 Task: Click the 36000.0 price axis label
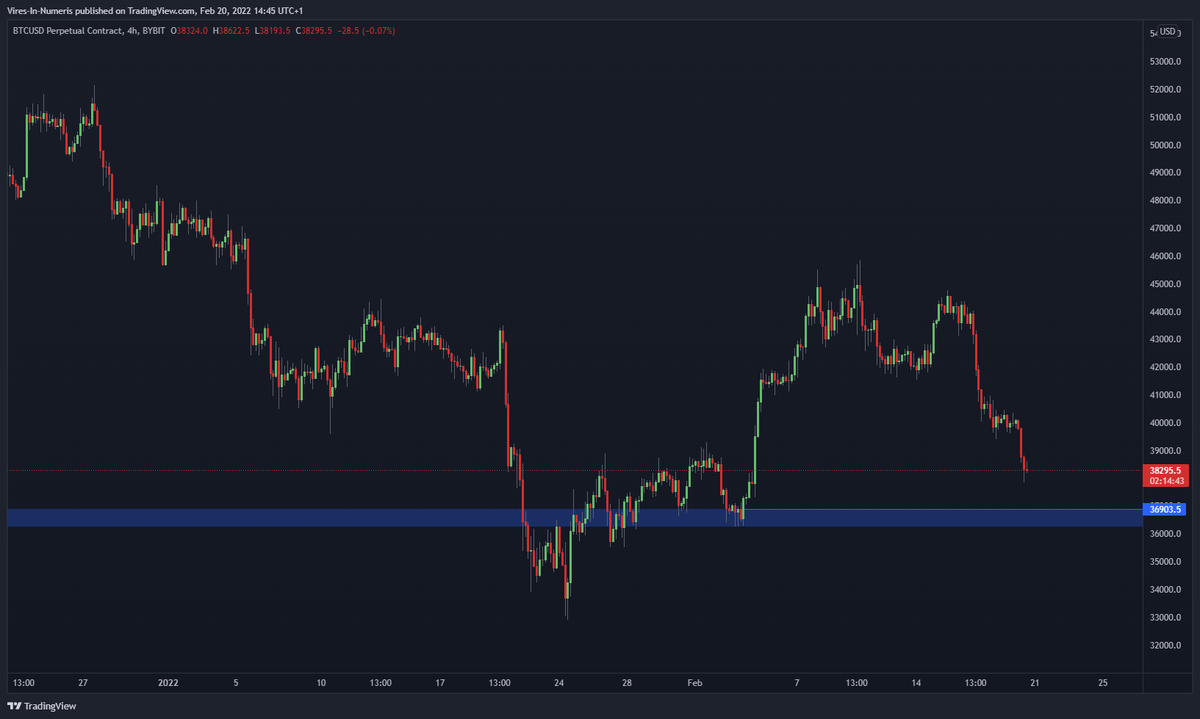pyautogui.click(x=1165, y=534)
